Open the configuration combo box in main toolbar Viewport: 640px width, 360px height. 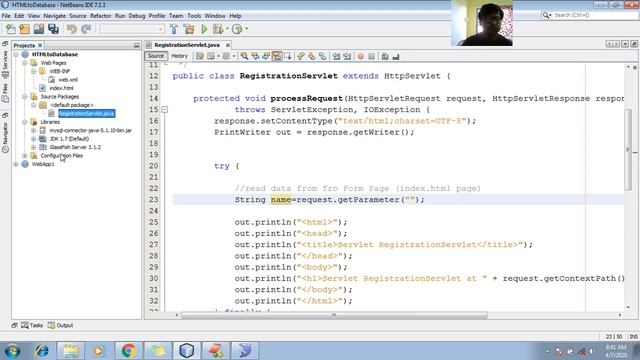(132, 29)
